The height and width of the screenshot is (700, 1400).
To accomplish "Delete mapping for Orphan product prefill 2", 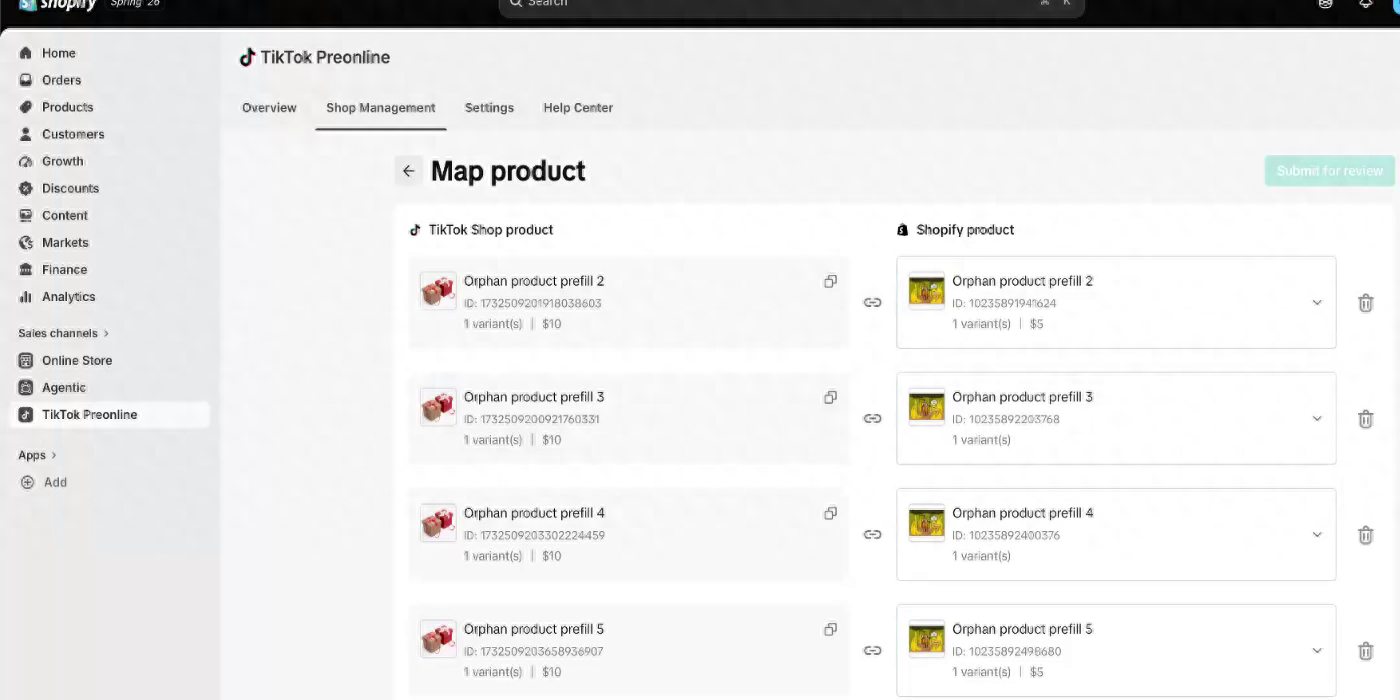I will tap(1365, 303).
